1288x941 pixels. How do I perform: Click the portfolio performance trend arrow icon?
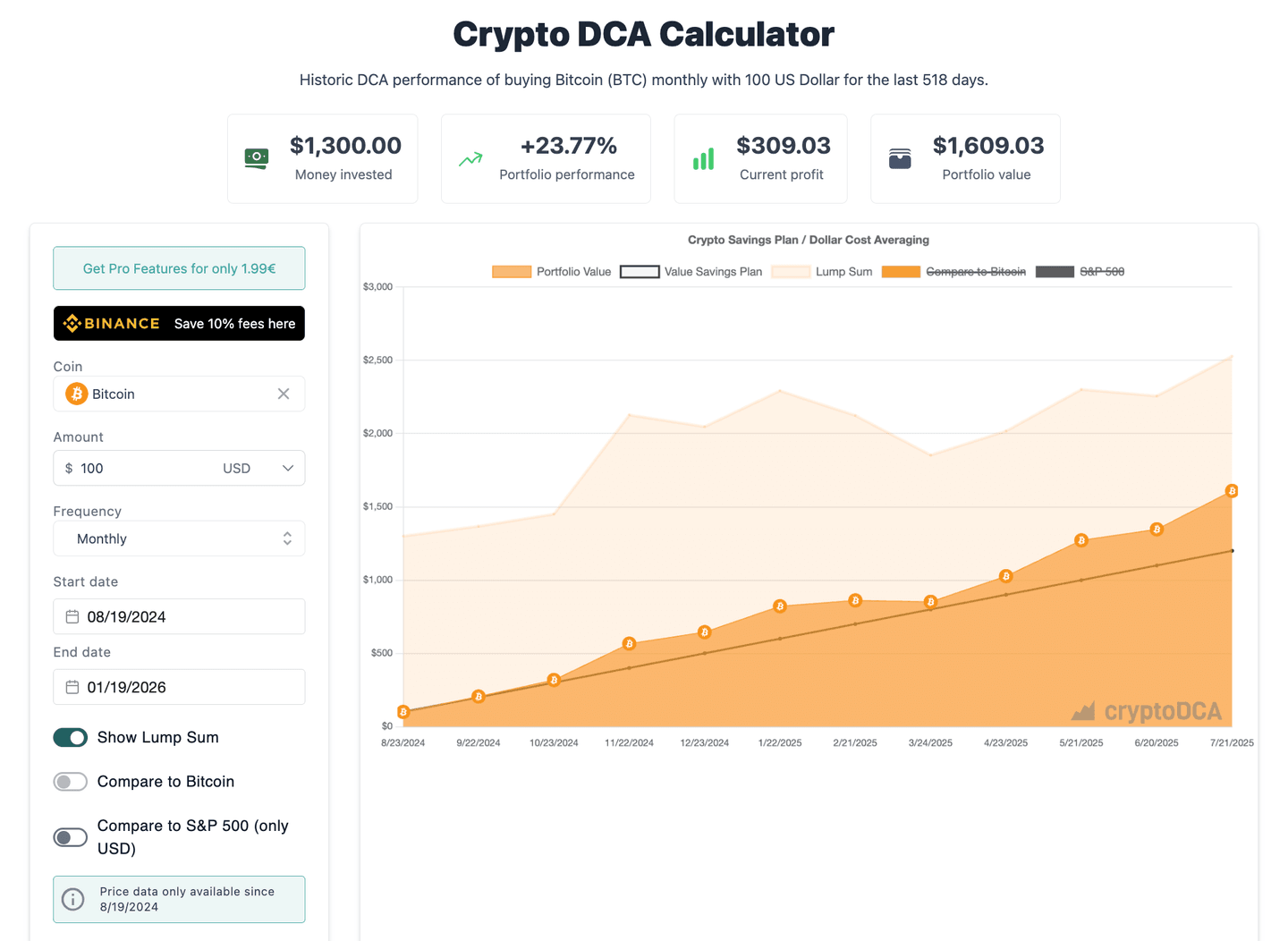470,157
